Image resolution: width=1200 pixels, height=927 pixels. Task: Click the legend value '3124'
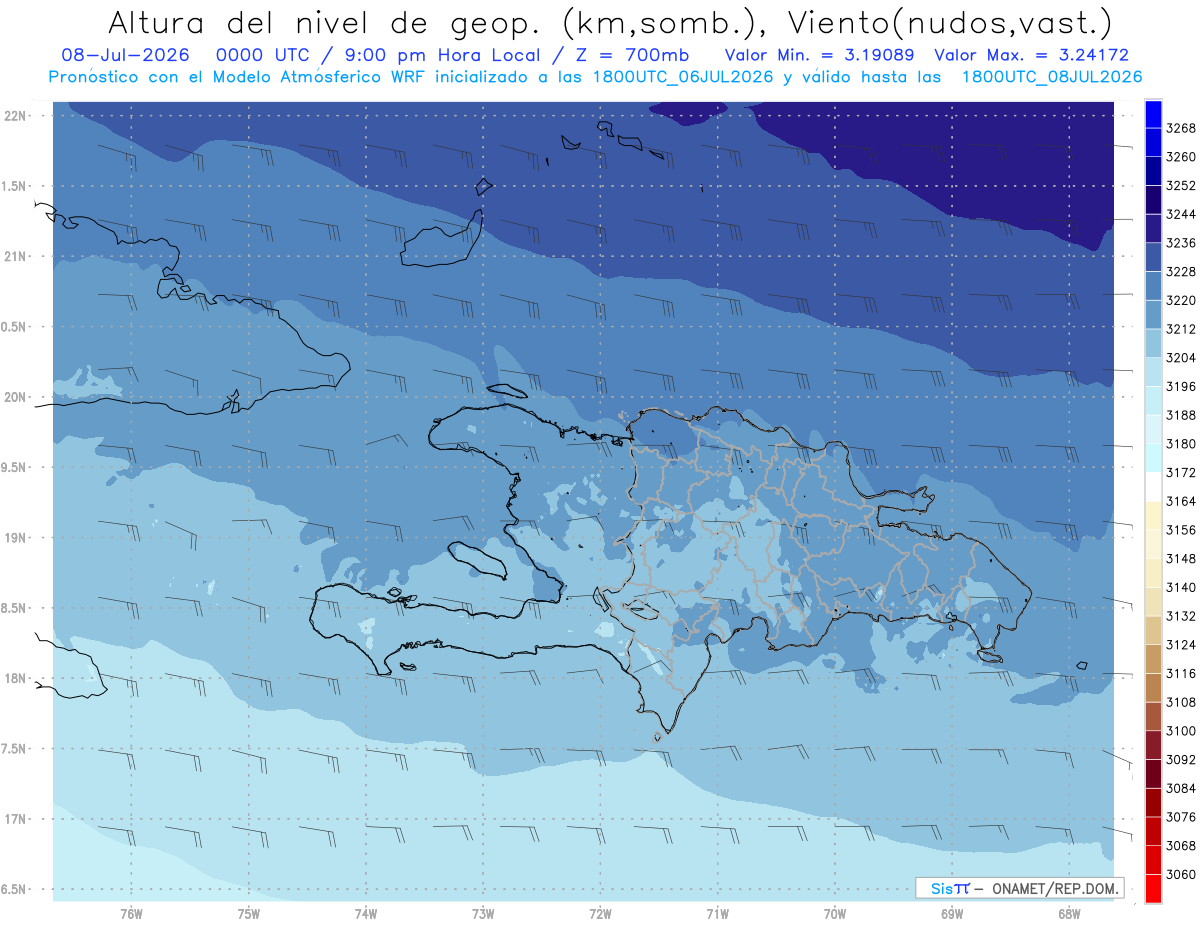[1181, 645]
